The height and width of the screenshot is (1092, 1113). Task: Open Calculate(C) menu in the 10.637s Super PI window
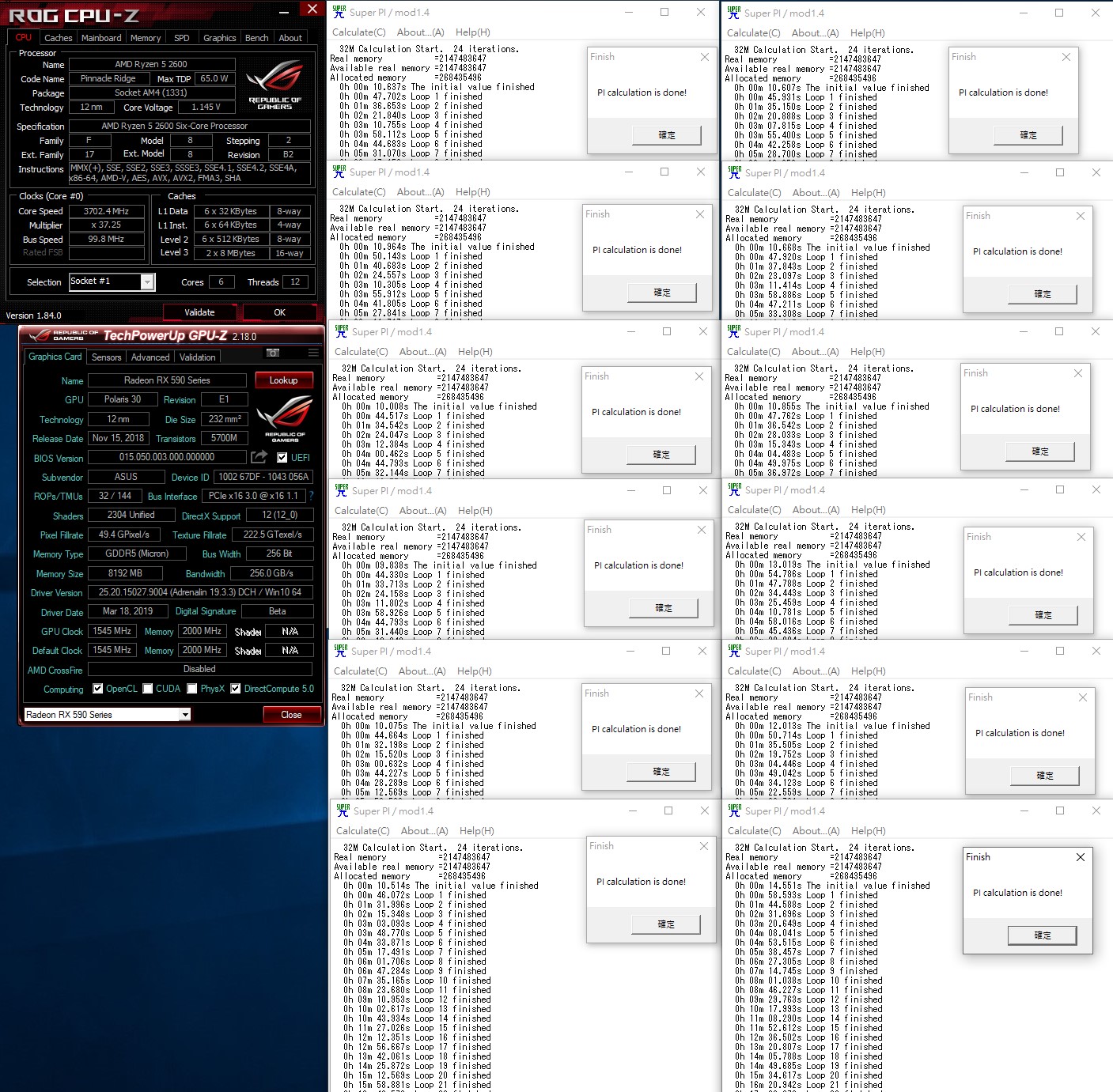pyautogui.click(x=358, y=32)
